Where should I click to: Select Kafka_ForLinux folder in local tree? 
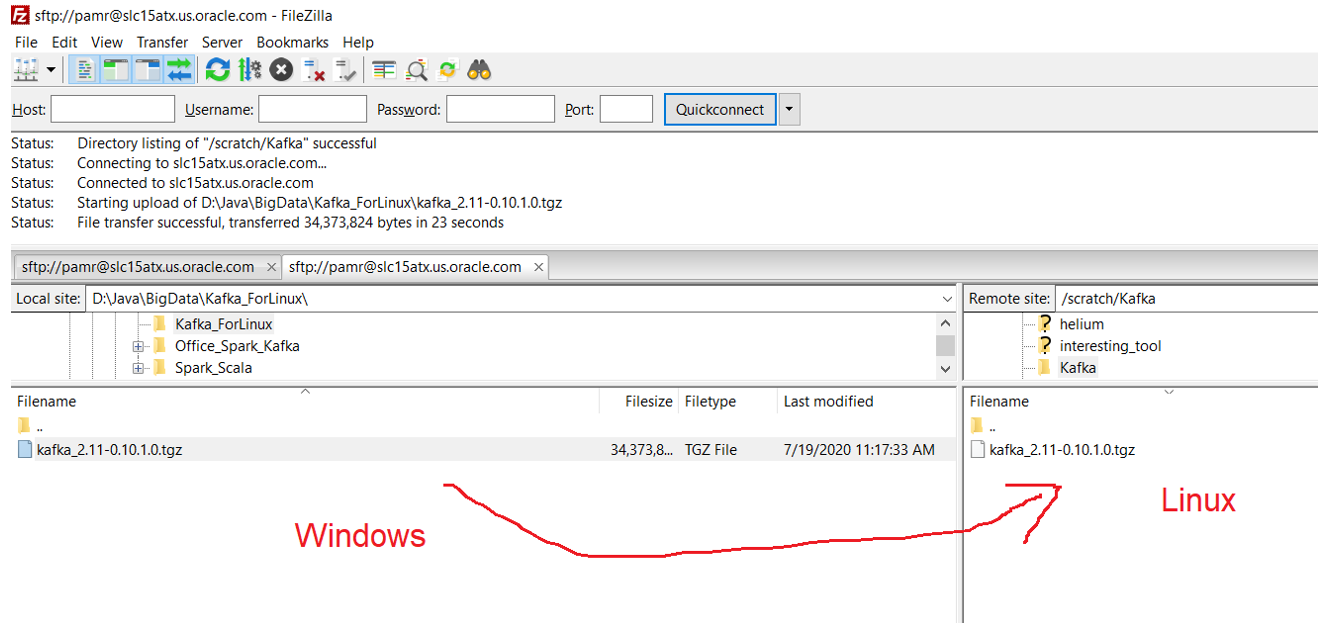[223, 324]
